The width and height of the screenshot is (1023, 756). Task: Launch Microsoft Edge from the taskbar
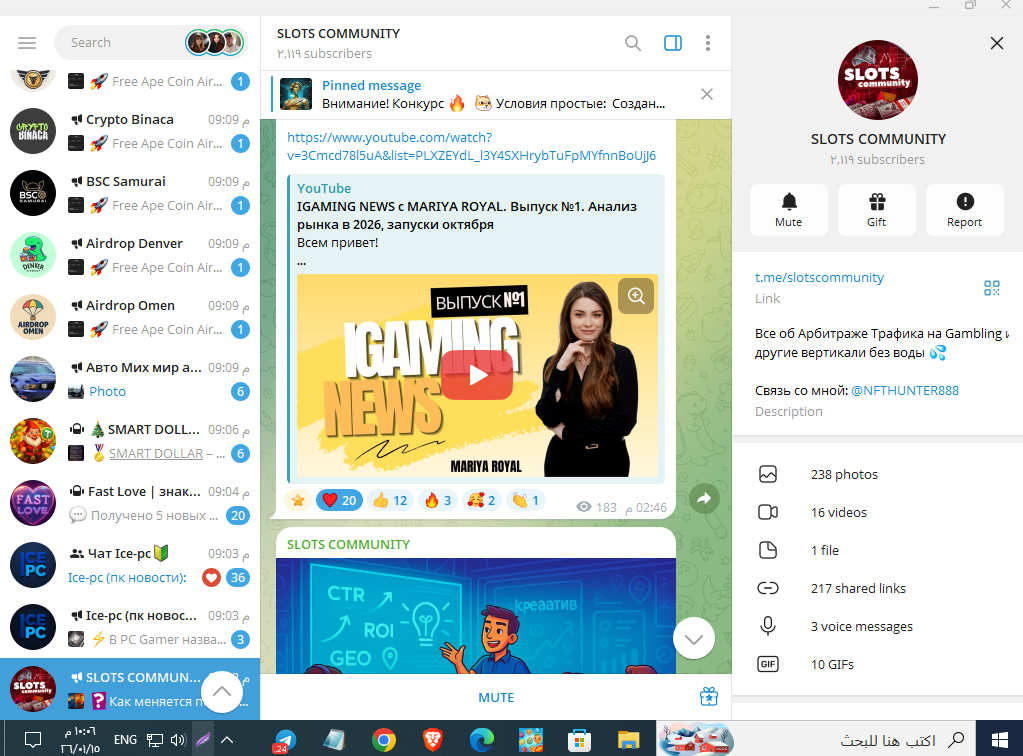point(481,740)
